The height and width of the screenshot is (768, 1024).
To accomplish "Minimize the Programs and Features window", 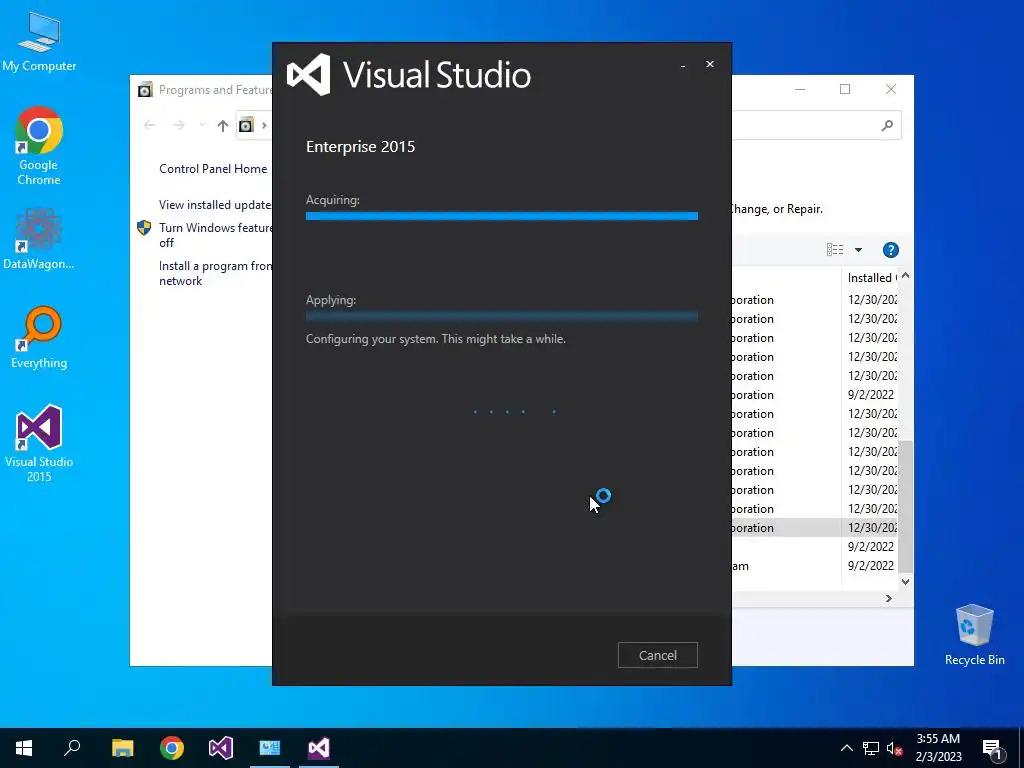I will coord(799,89).
